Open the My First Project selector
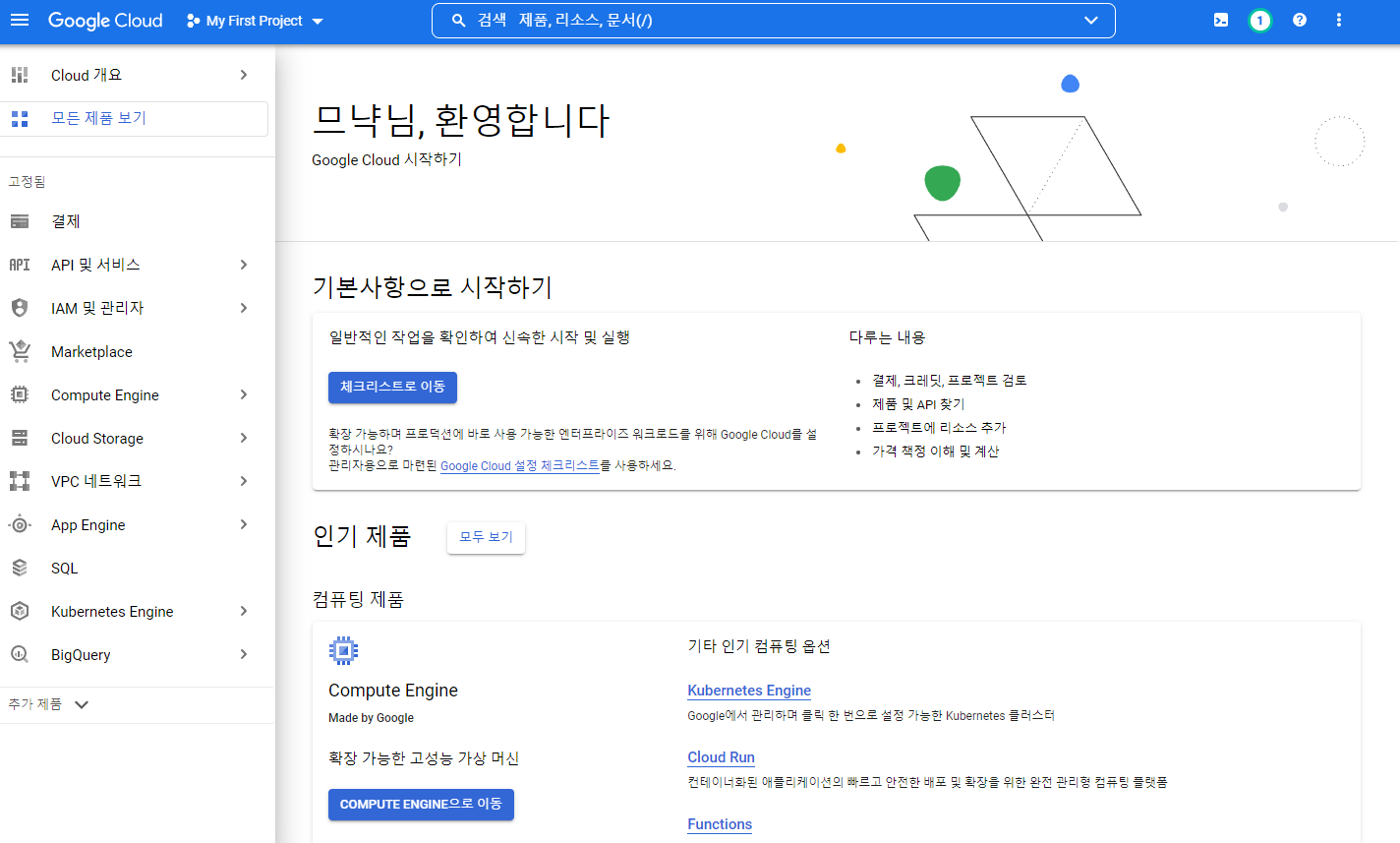This screenshot has height=843, width=1400. coord(255,21)
